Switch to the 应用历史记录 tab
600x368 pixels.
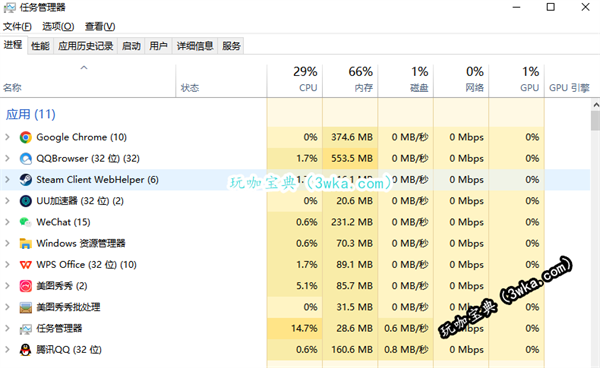point(86,46)
